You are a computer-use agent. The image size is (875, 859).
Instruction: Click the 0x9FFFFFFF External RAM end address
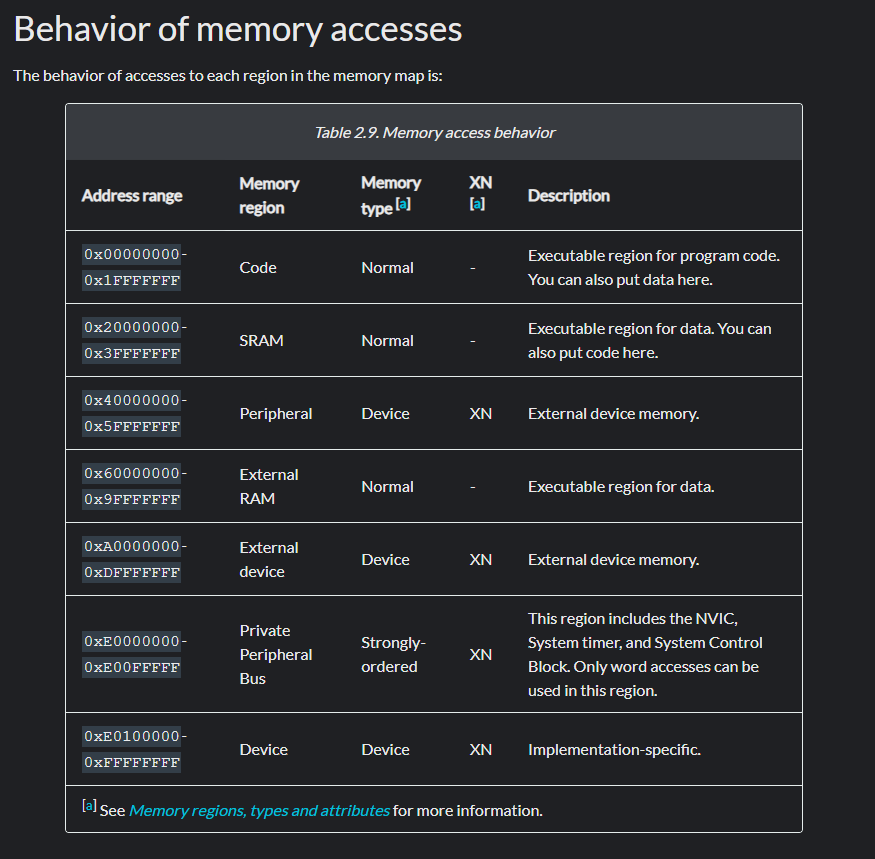(132, 500)
